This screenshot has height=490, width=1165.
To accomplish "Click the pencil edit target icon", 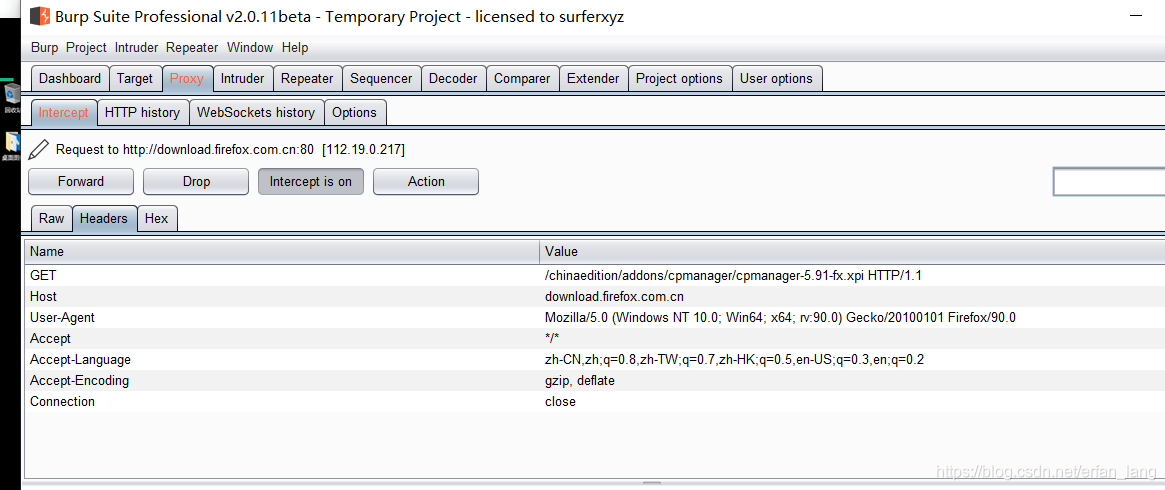I will 39,149.
